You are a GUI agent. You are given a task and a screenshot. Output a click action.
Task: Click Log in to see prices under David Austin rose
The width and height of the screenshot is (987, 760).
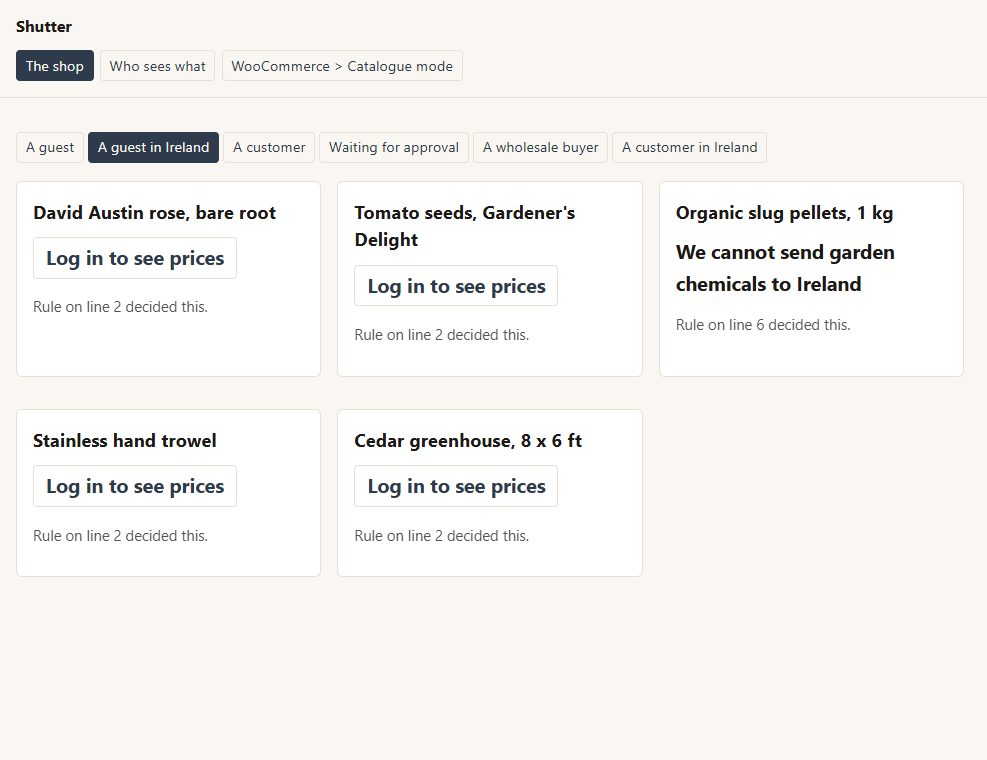(135, 258)
